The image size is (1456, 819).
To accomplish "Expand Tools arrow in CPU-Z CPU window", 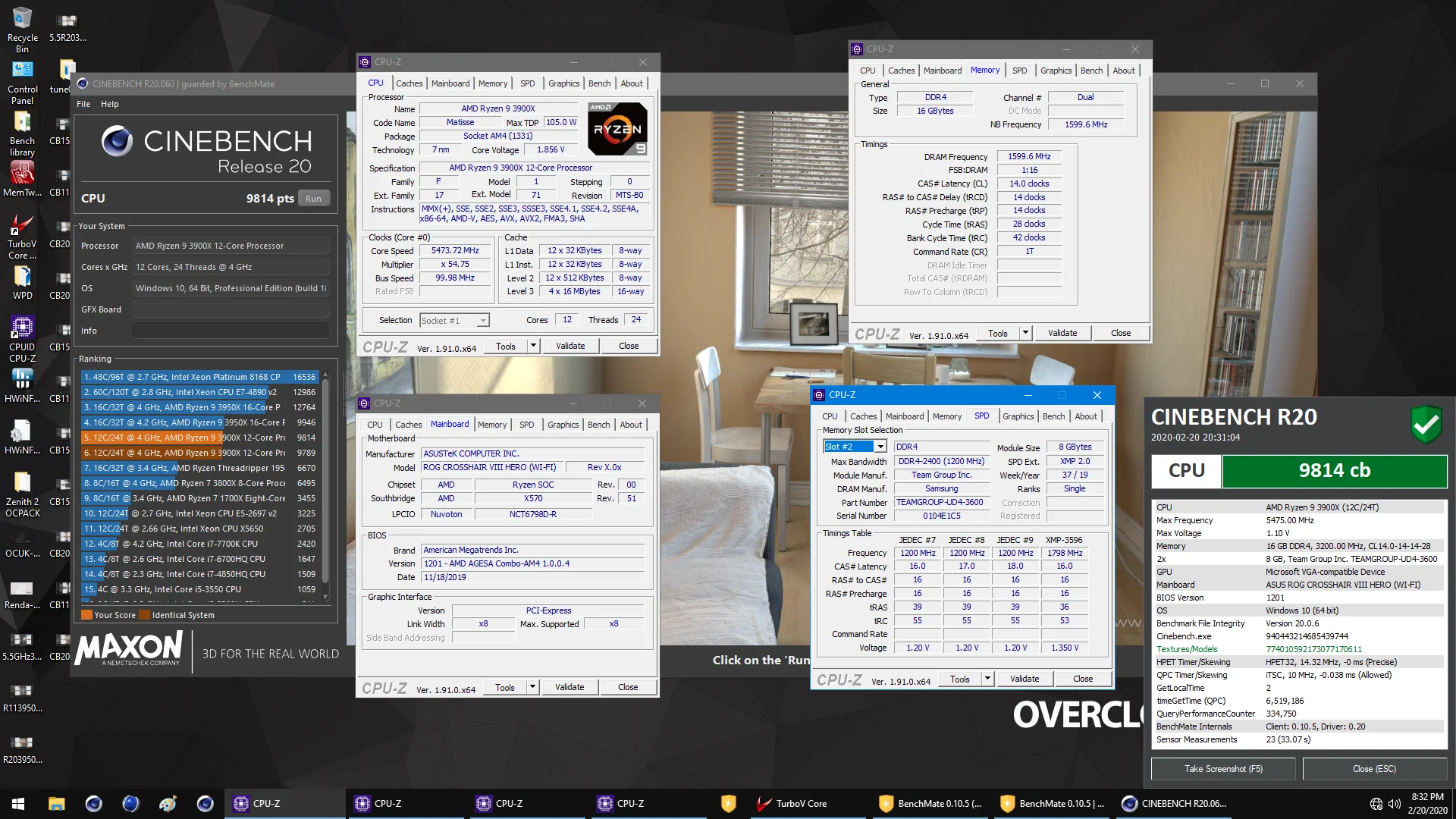I will click(x=533, y=346).
